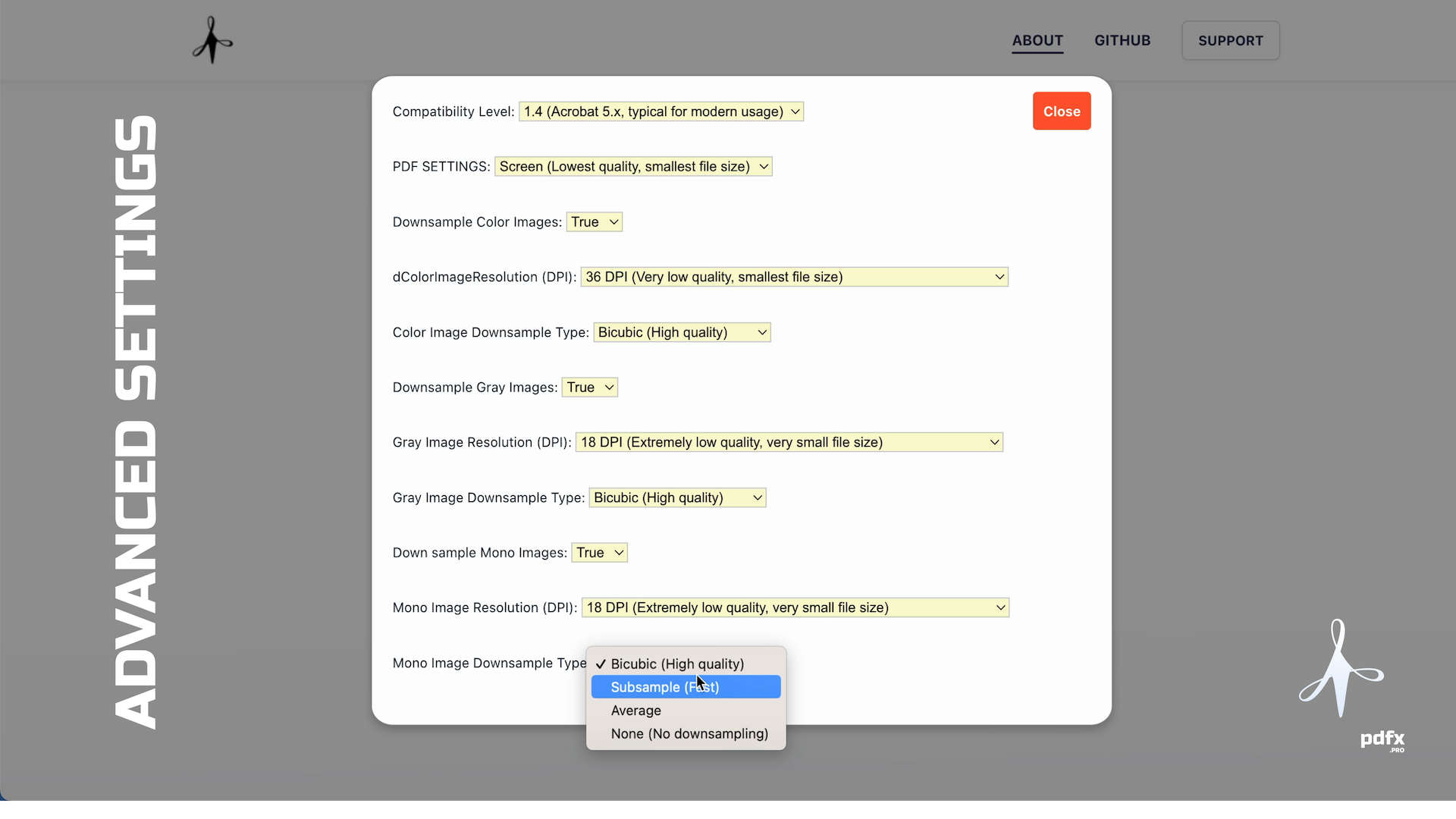Image resolution: width=1456 pixels, height=819 pixels.
Task: Click the Mono Image Downsample Type label
Action: pos(490,663)
